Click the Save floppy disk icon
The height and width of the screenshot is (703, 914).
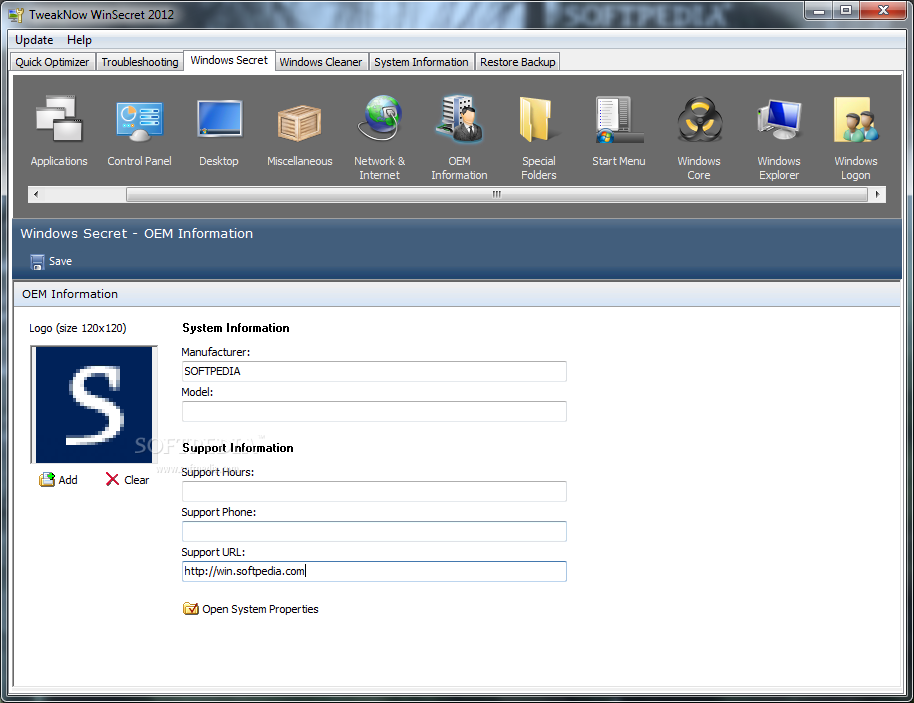(37, 262)
